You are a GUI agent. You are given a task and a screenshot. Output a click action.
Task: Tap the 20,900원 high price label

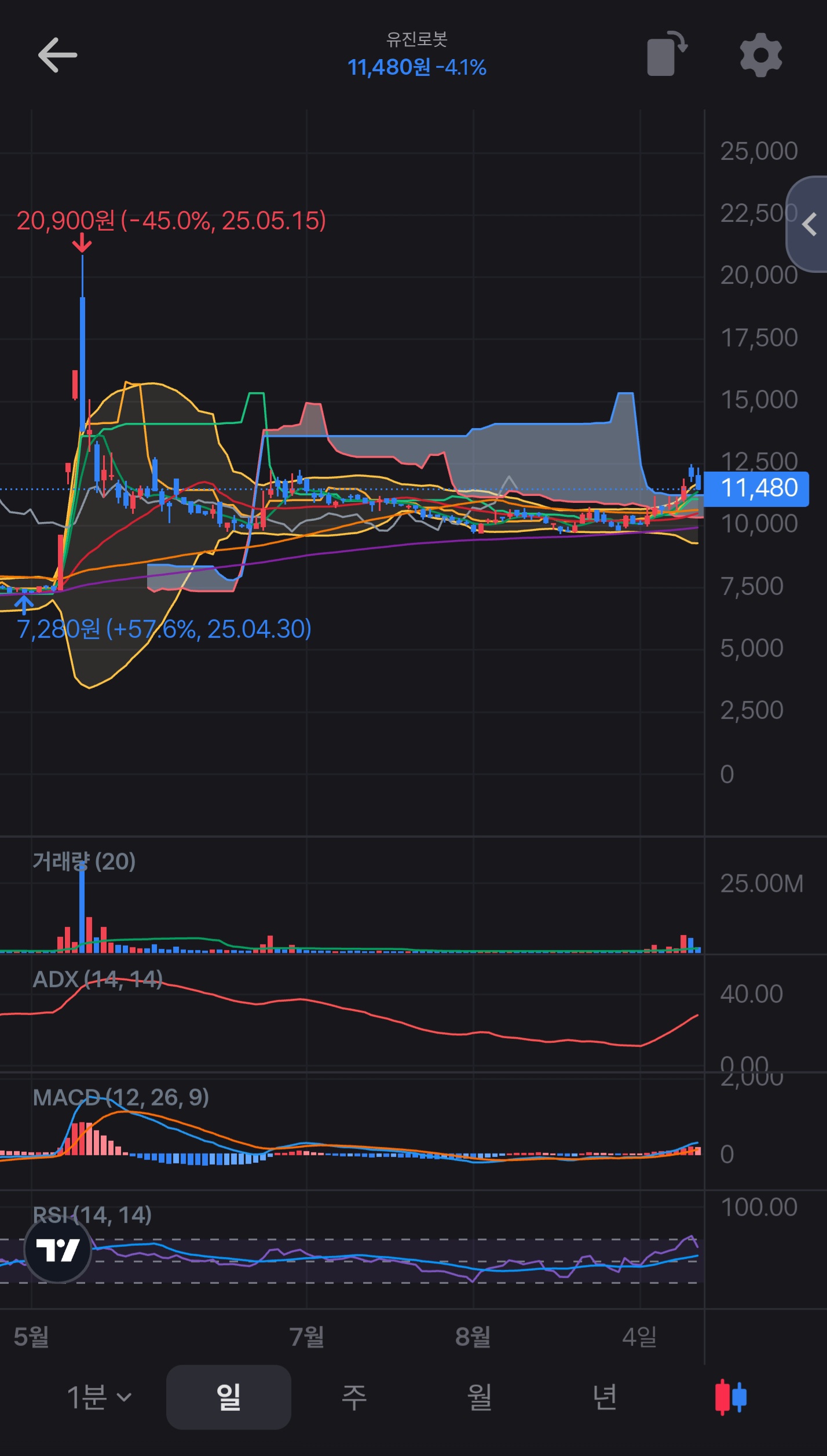click(171, 221)
